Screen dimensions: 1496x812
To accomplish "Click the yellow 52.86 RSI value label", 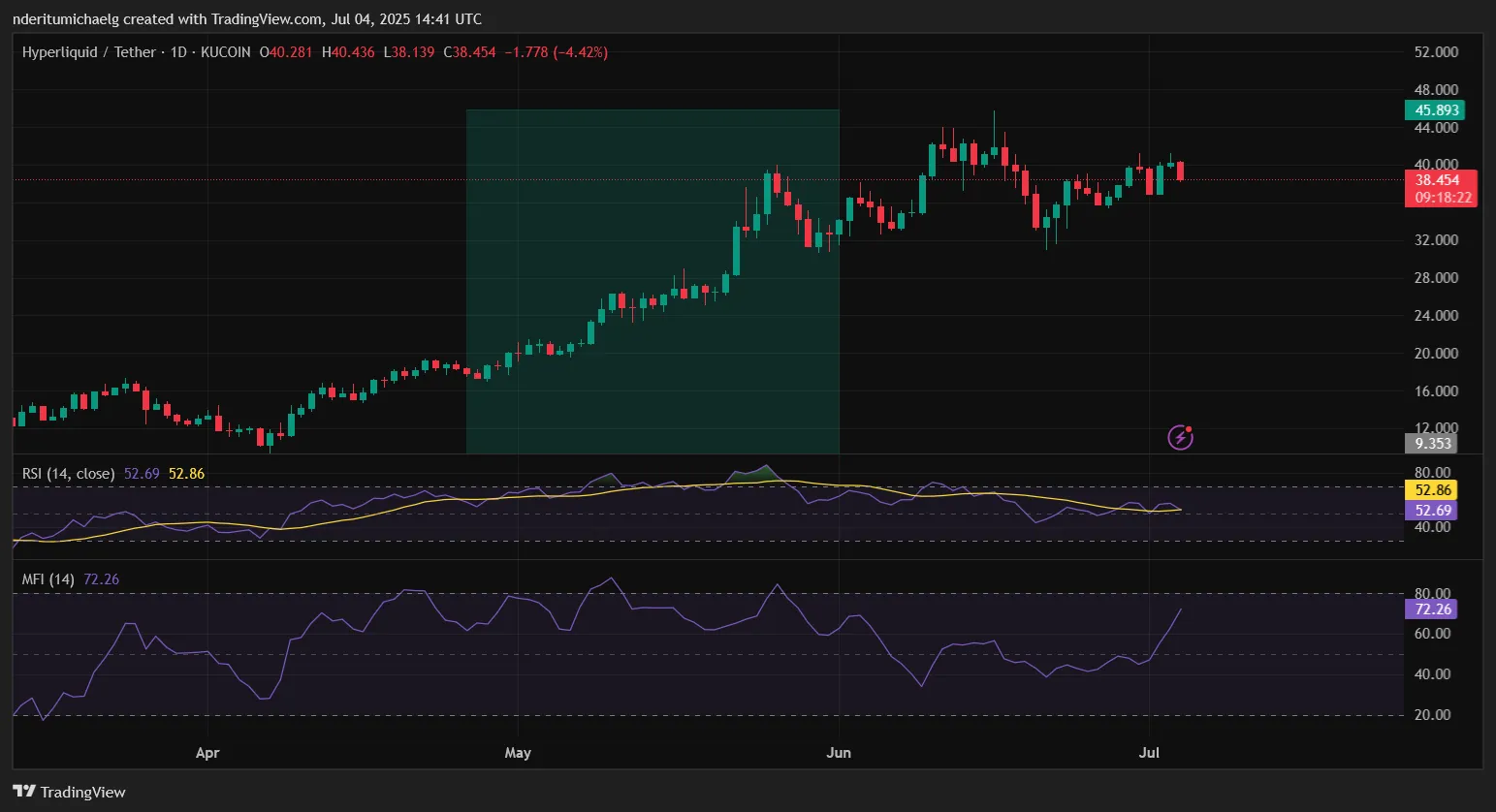I will (1431, 490).
